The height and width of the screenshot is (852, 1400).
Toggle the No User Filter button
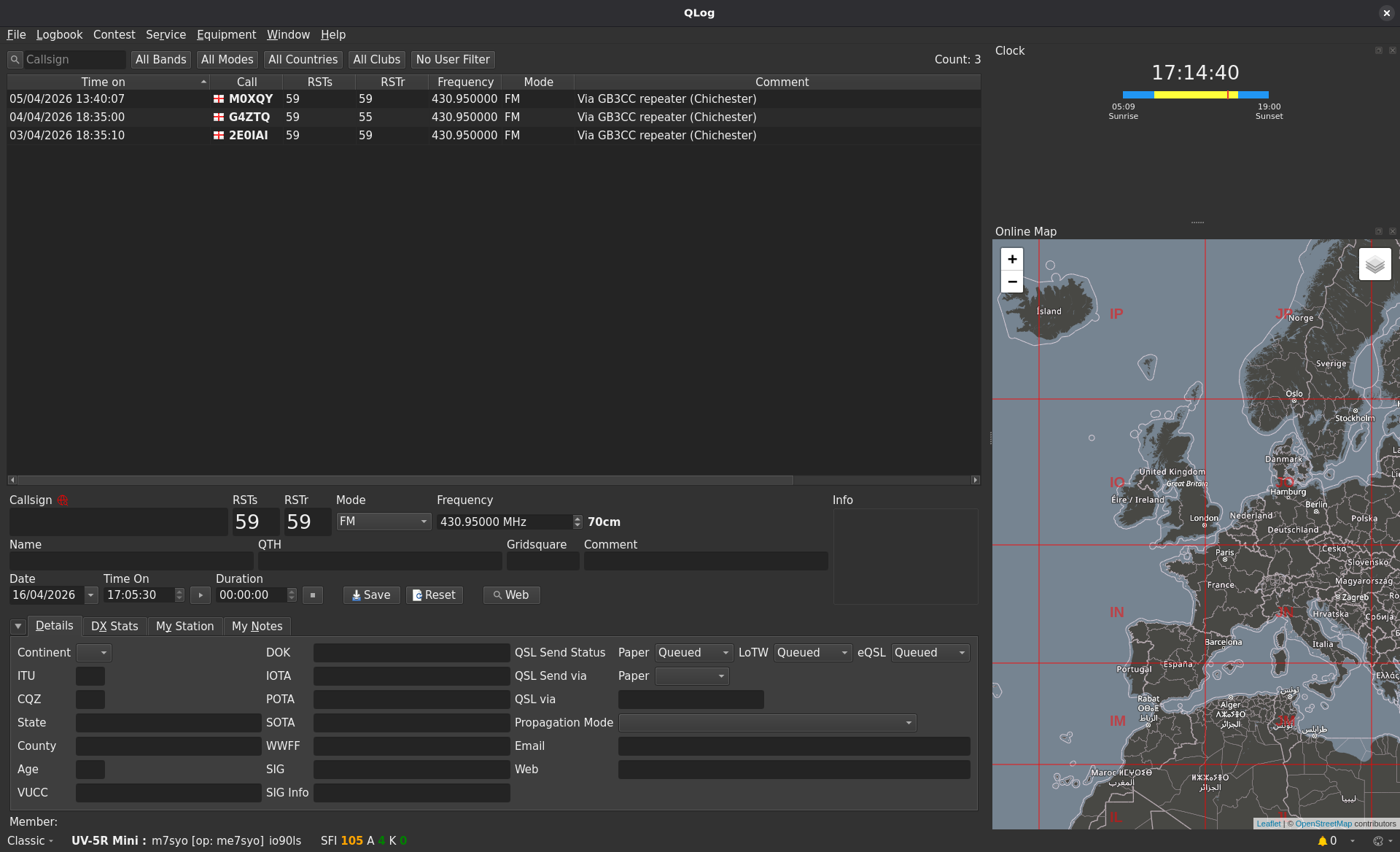(x=452, y=60)
